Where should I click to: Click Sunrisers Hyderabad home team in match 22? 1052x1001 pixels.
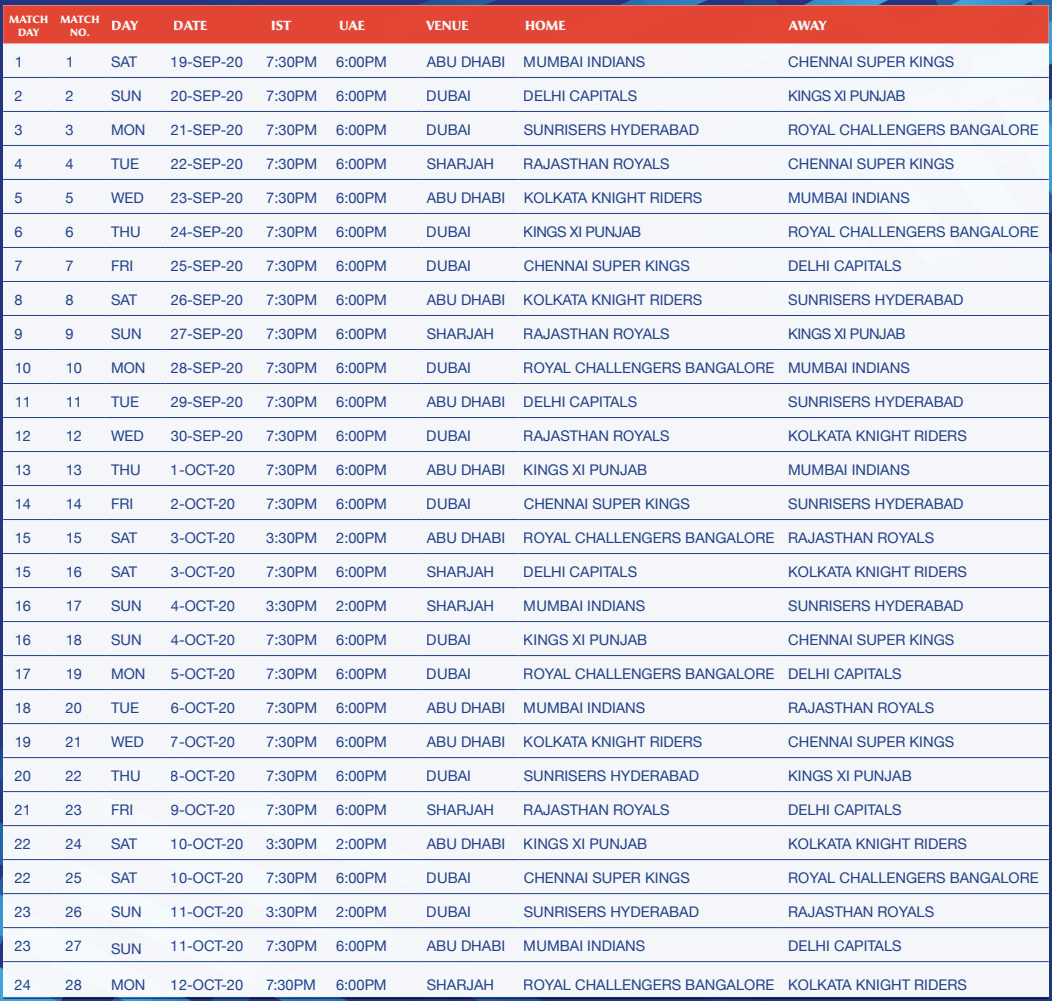pos(611,776)
